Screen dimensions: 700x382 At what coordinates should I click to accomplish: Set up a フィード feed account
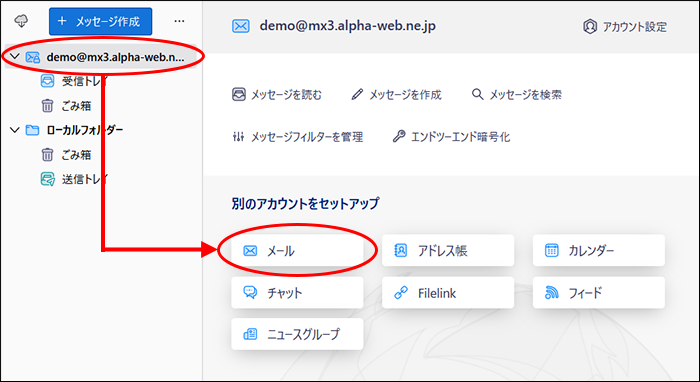pyautogui.click(x=599, y=293)
